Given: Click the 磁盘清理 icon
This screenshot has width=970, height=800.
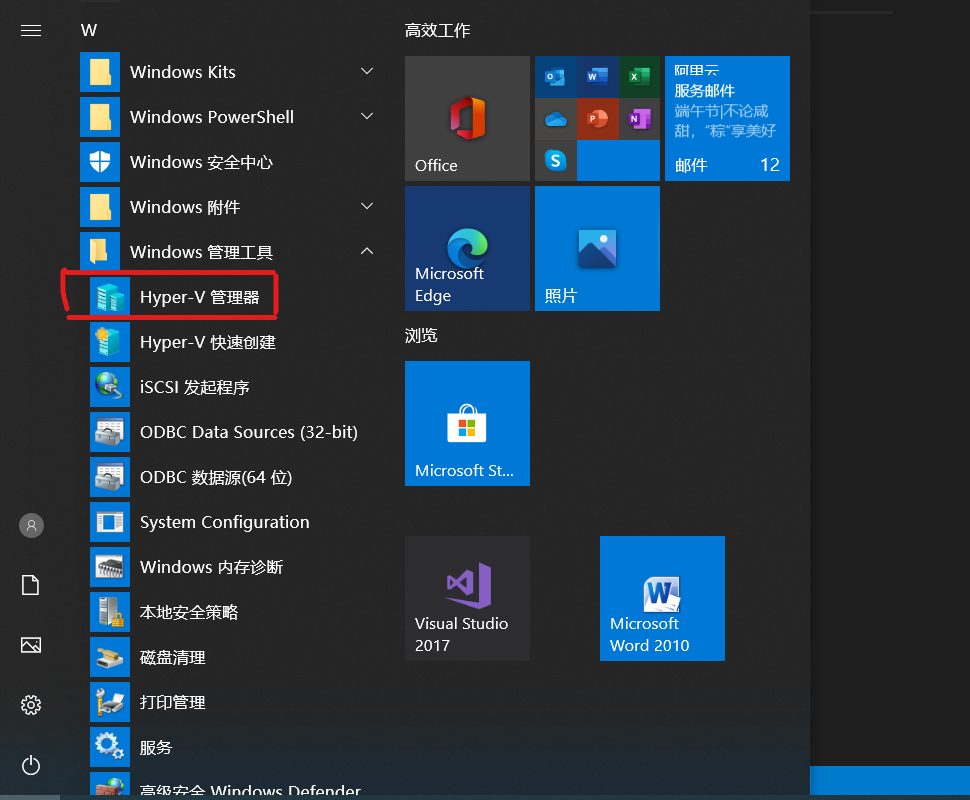Looking at the screenshot, I should [x=110, y=657].
